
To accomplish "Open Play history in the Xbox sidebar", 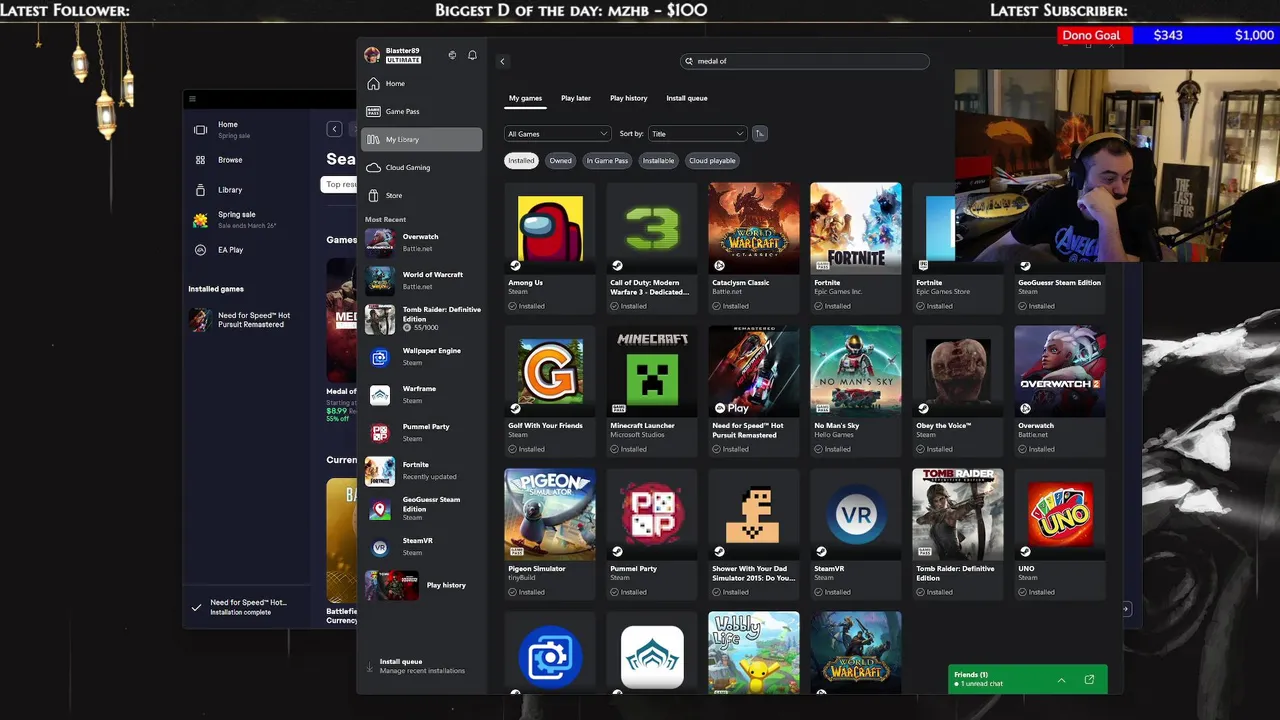I will click(423, 585).
